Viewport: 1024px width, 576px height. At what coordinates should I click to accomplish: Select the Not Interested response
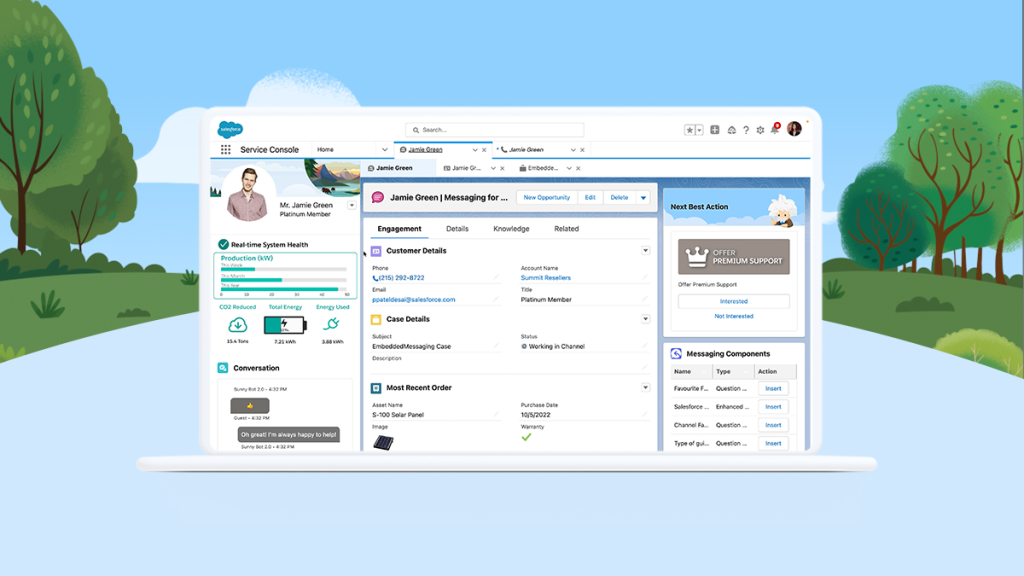point(734,316)
